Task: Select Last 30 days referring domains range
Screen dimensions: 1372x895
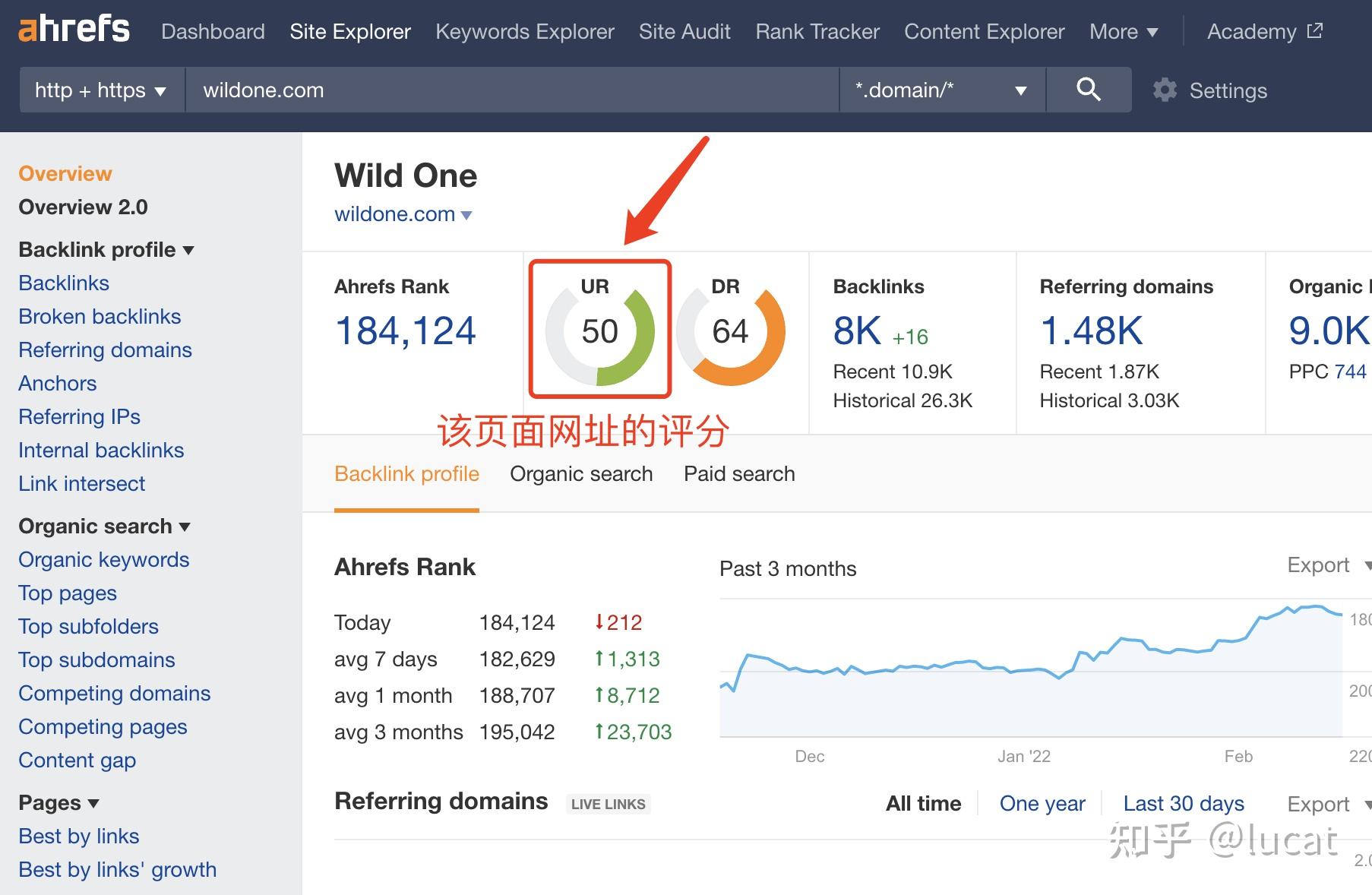Action: 1184,803
